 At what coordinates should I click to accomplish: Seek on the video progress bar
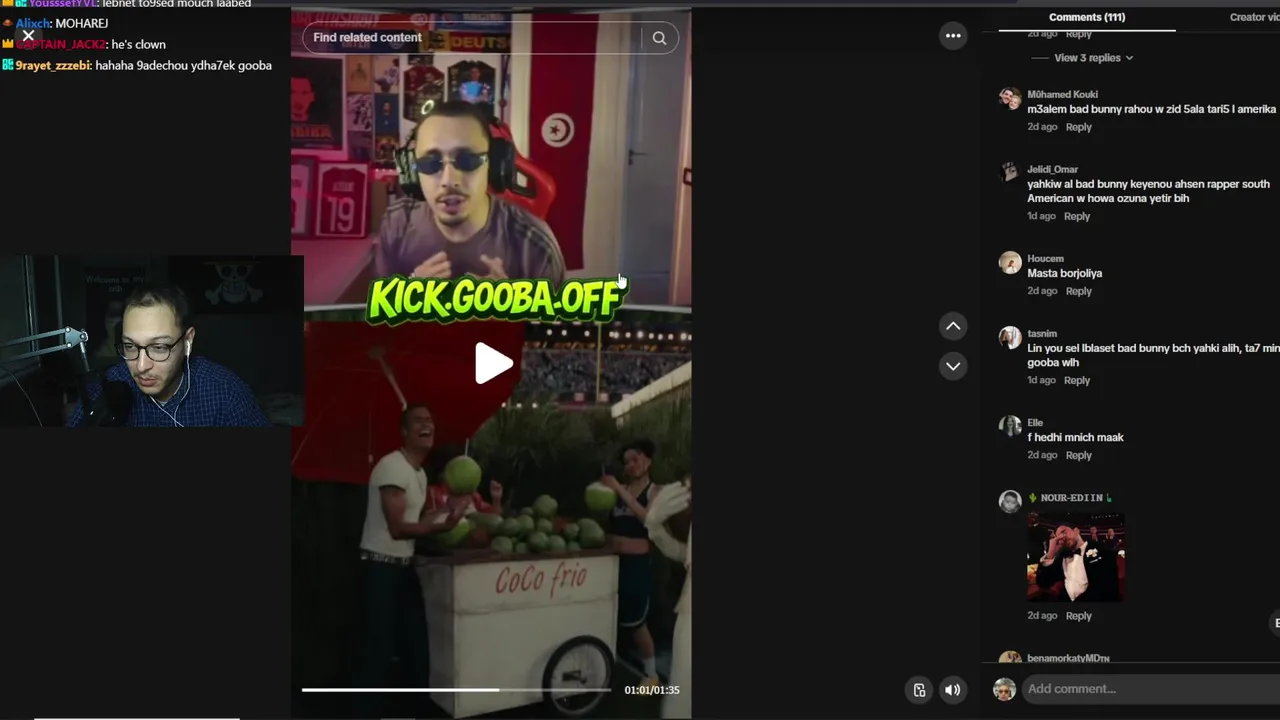coord(456,690)
